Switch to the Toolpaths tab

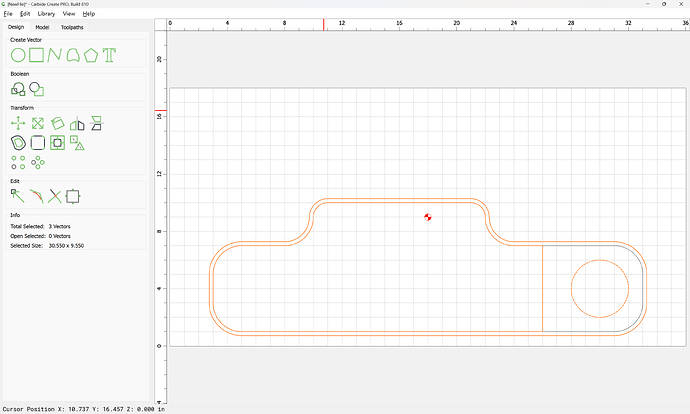(72, 27)
